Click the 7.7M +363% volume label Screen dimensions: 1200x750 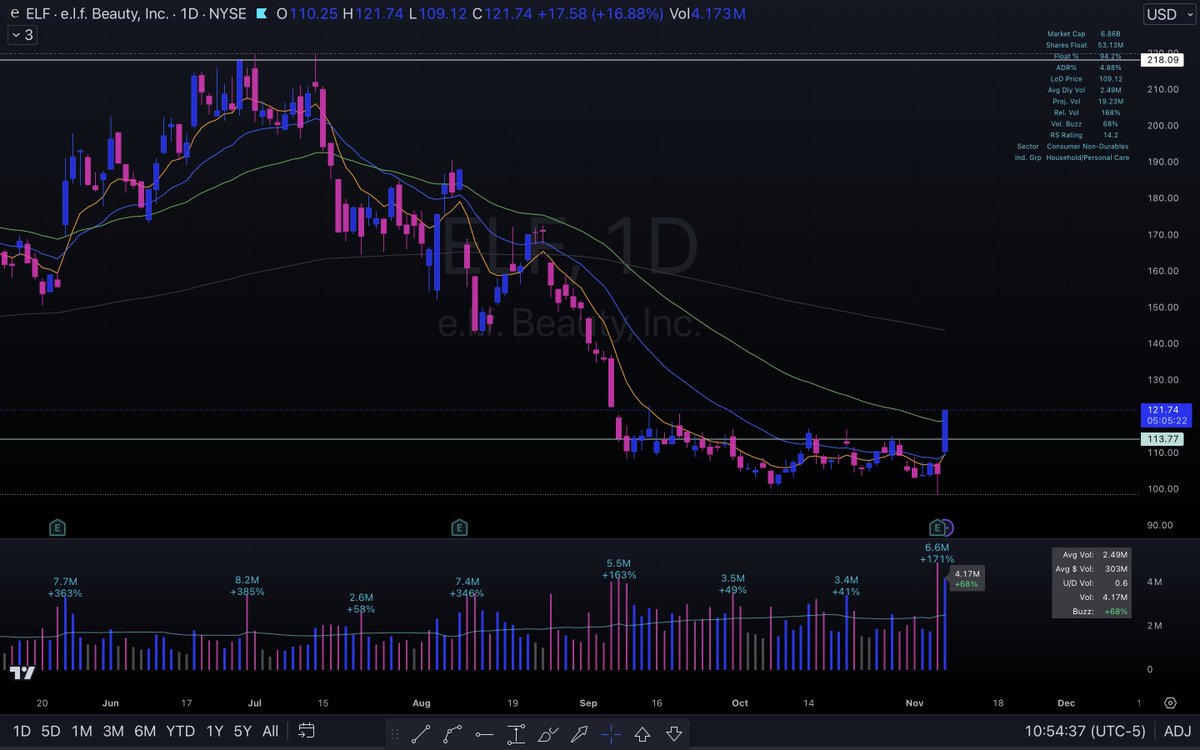tap(65, 586)
